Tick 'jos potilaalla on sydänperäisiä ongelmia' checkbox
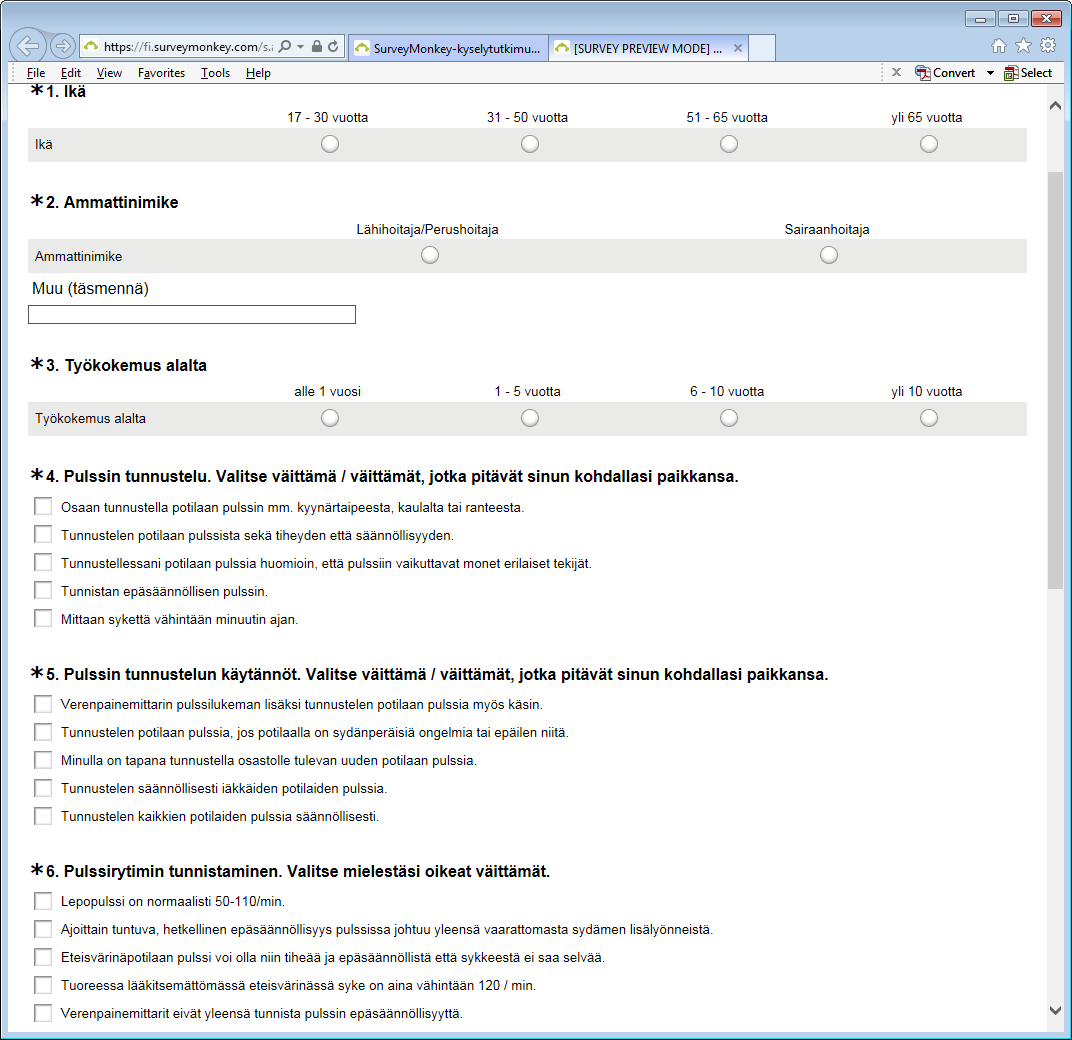The image size is (1072, 1040). click(43, 732)
